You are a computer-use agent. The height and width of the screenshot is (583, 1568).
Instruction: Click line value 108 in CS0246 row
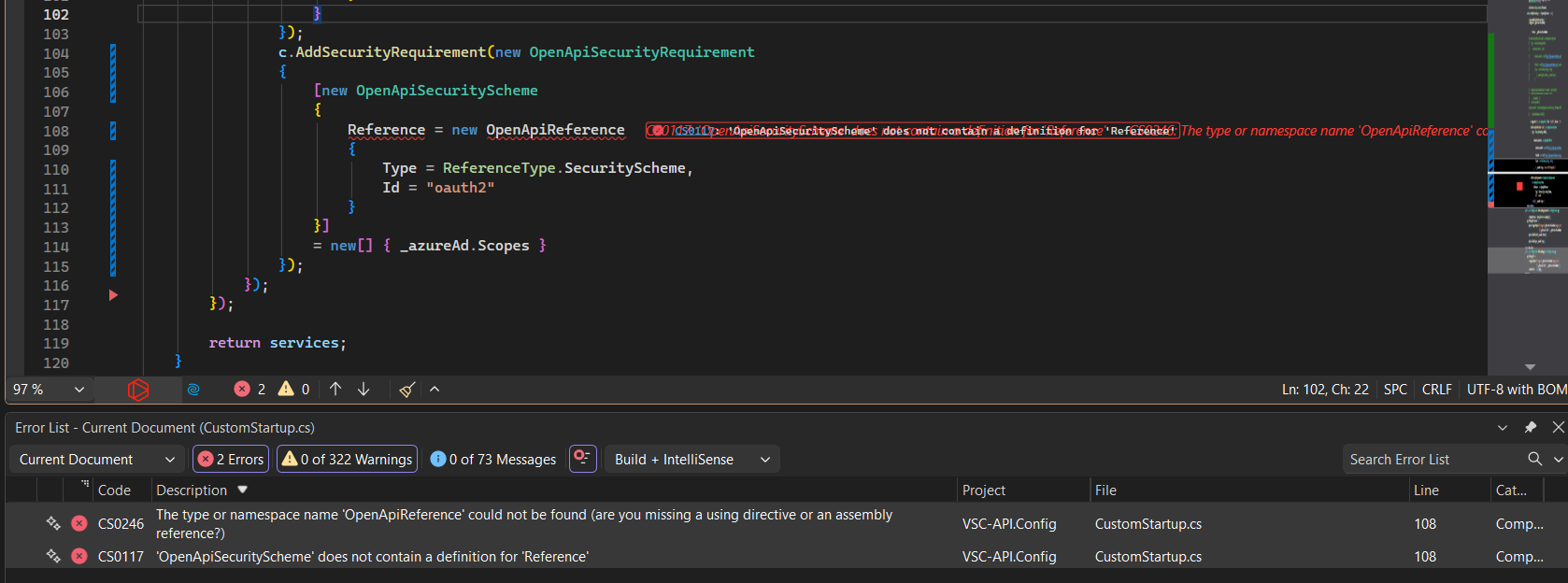point(1425,524)
